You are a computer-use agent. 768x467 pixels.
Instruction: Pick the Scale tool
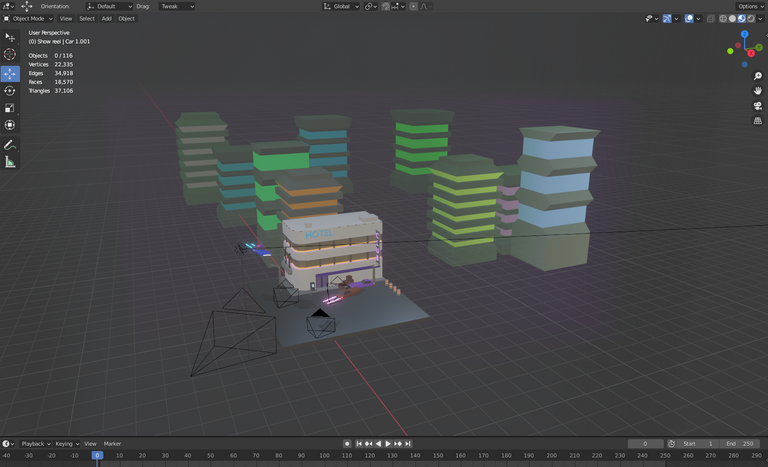pos(10,108)
